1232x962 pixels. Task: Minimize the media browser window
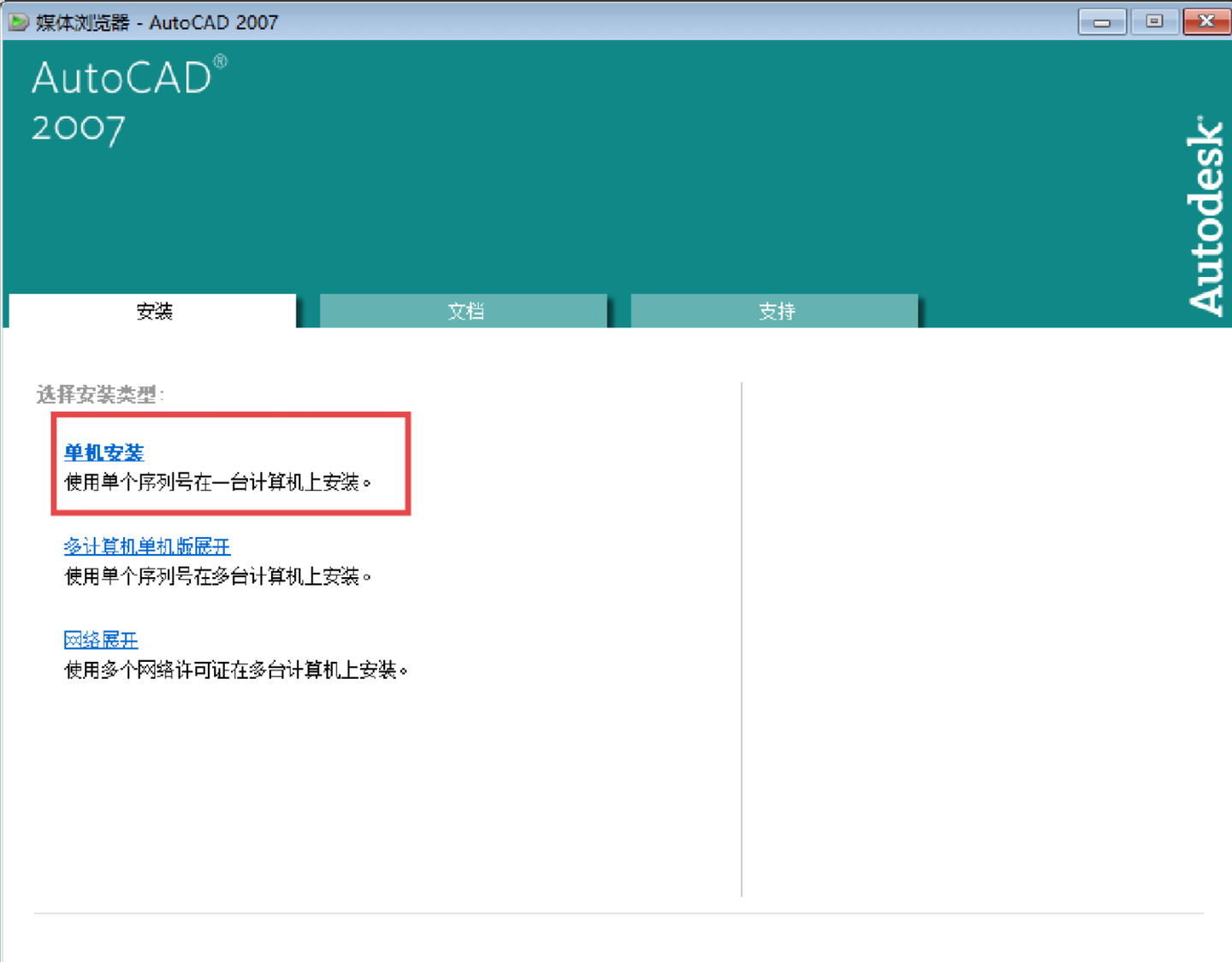click(1101, 21)
